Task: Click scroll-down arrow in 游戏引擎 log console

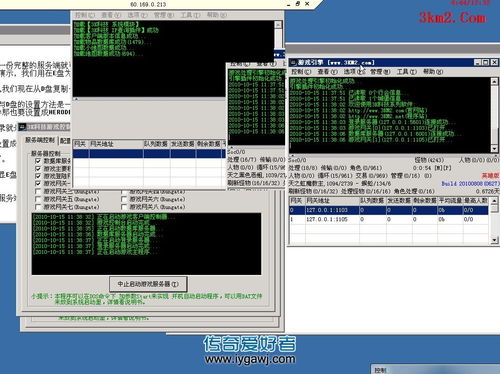Action: tap(494, 149)
